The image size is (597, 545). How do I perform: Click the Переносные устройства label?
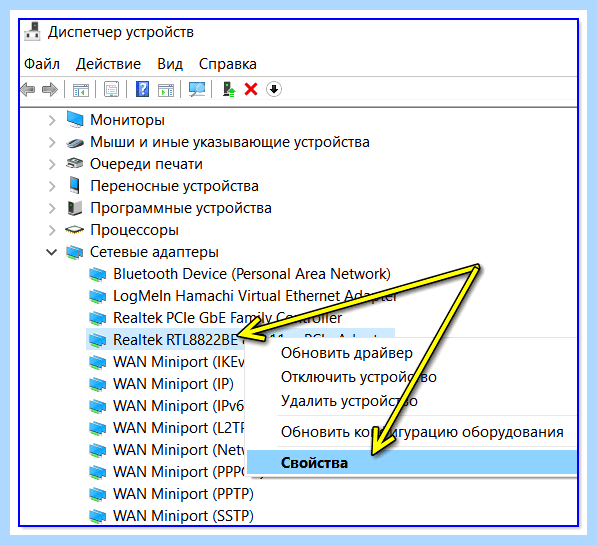174,186
